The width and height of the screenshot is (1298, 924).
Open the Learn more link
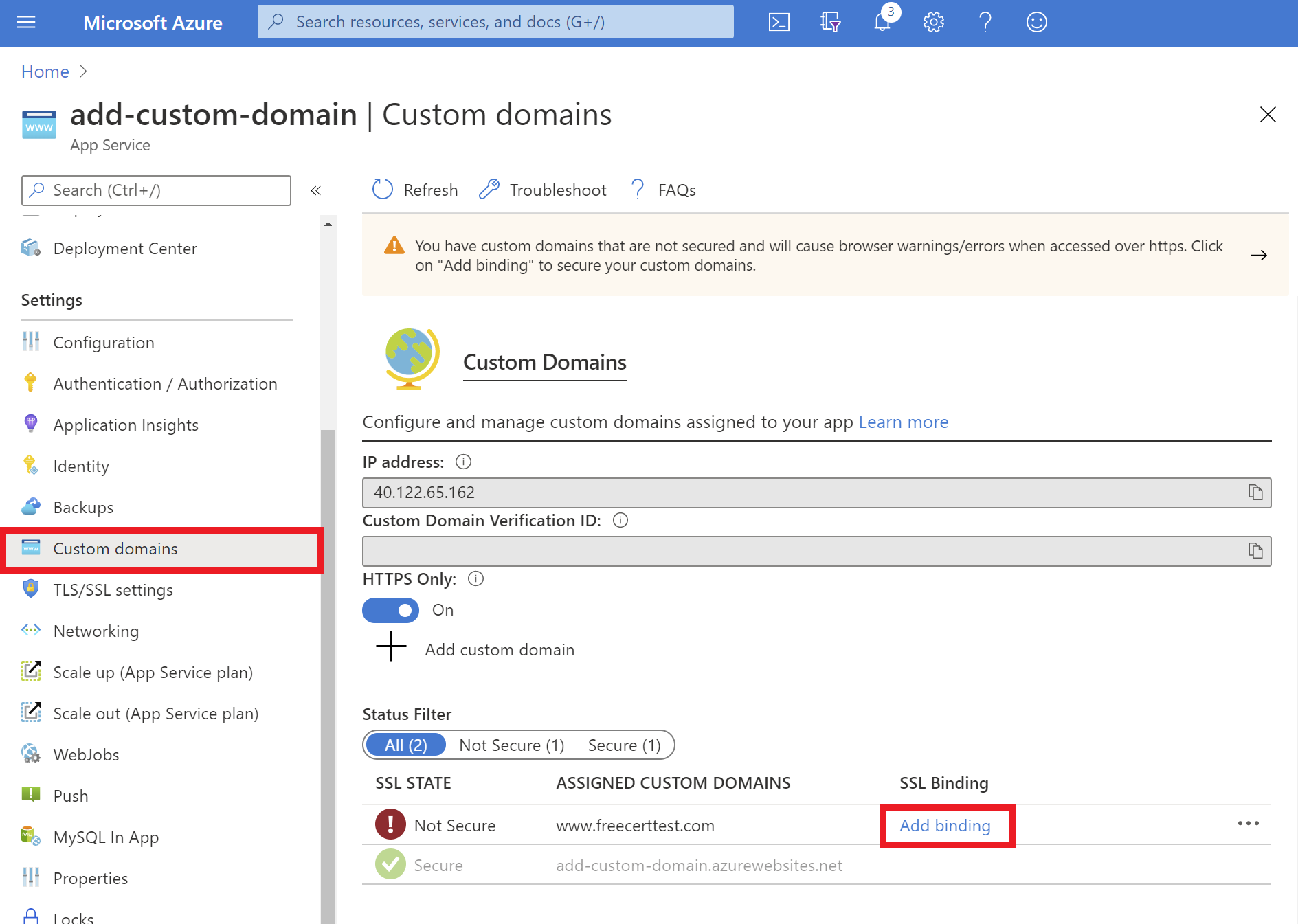click(903, 422)
